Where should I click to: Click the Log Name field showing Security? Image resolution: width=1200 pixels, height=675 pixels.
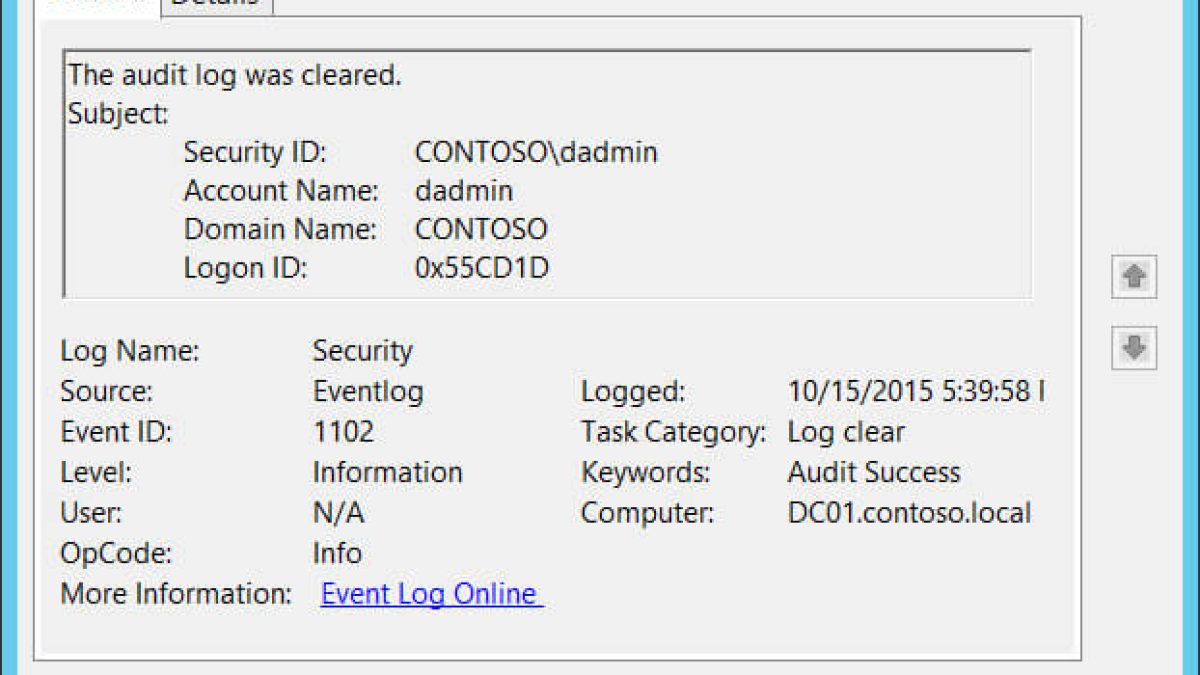pyautogui.click(x=362, y=351)
